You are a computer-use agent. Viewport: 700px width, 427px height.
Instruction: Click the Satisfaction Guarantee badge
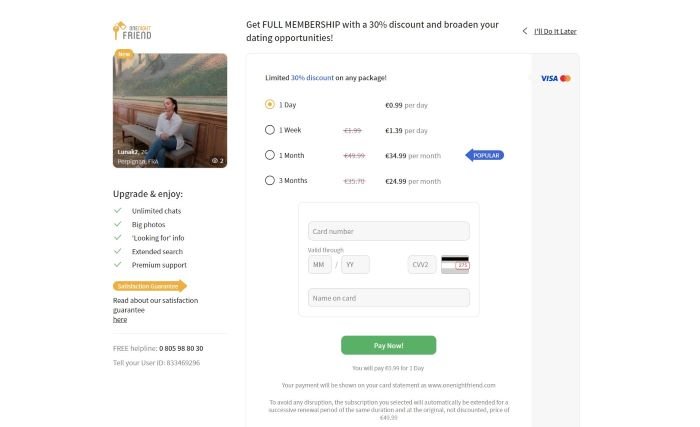point(150,286)
